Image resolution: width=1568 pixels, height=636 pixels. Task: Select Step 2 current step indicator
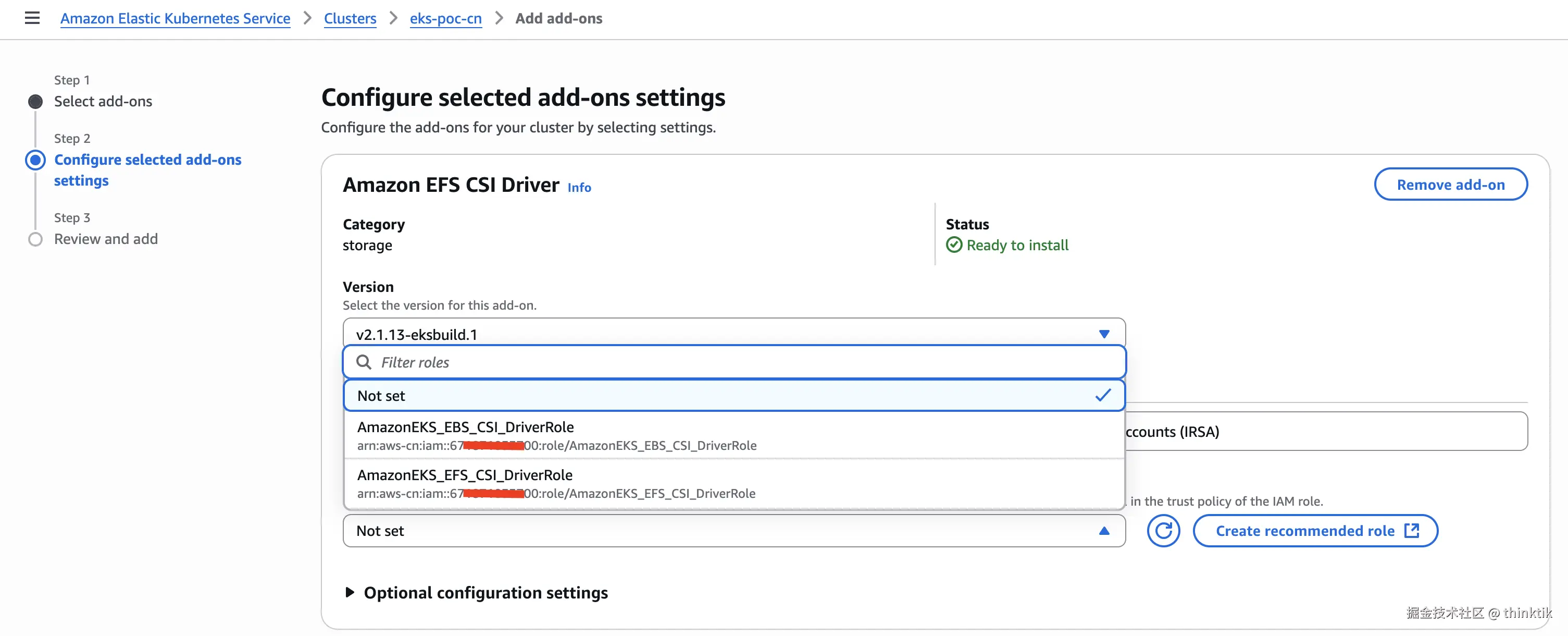[x=35, y=160]
